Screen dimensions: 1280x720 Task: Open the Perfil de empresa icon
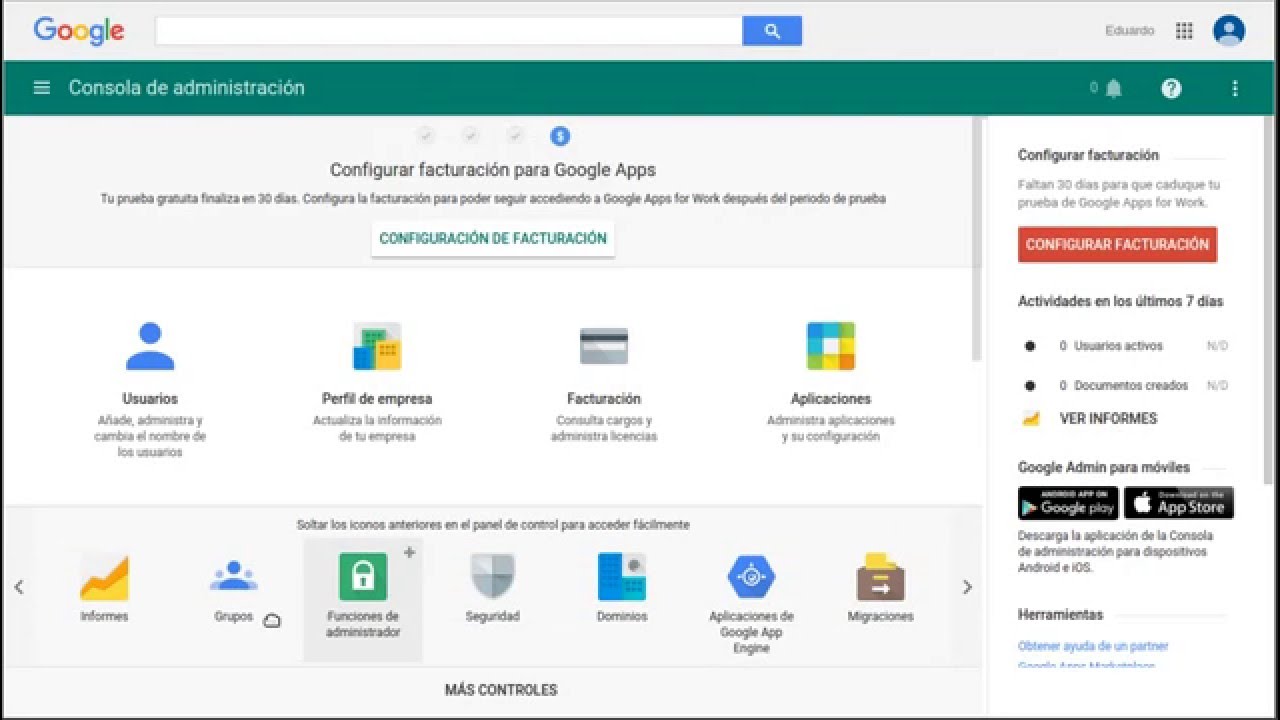click(x=377, y=346)
